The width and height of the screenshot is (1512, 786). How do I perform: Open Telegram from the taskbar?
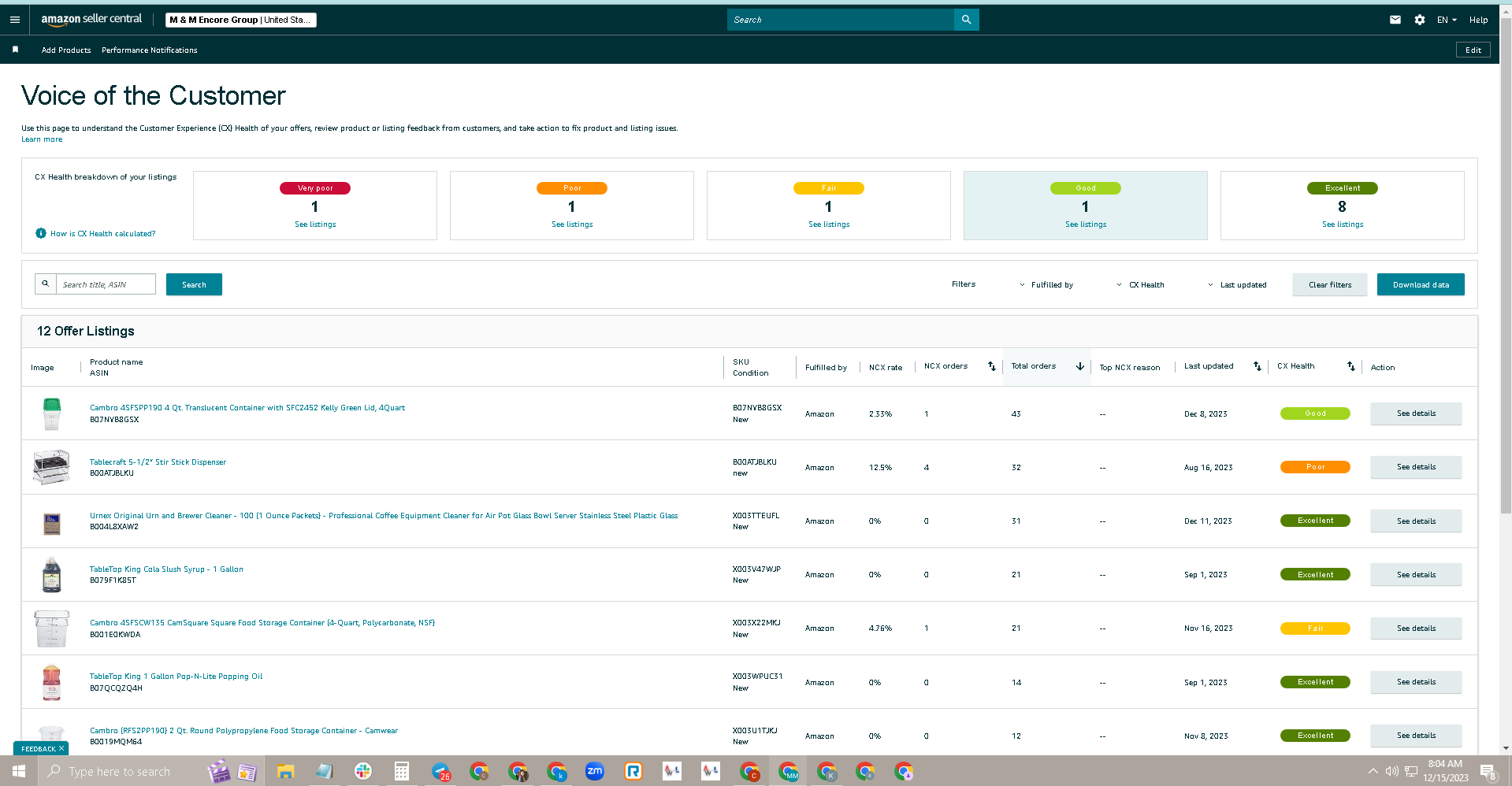point(440,771)
